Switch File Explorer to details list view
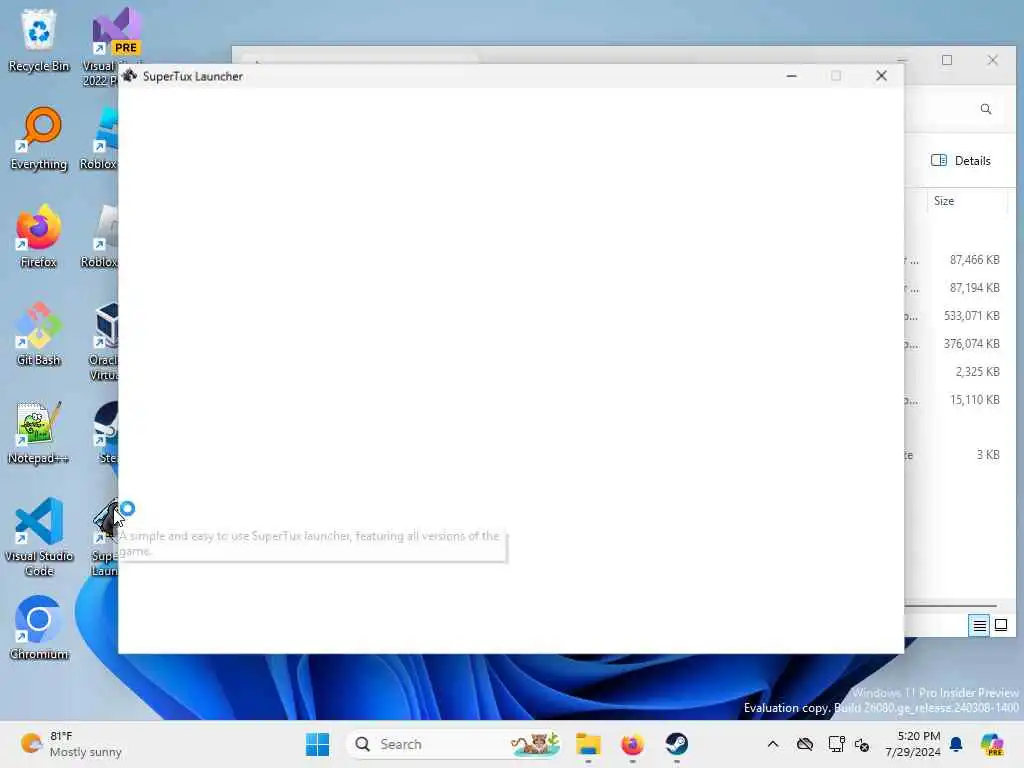This screenshot has height=768, width=1024. pos(979,626)
